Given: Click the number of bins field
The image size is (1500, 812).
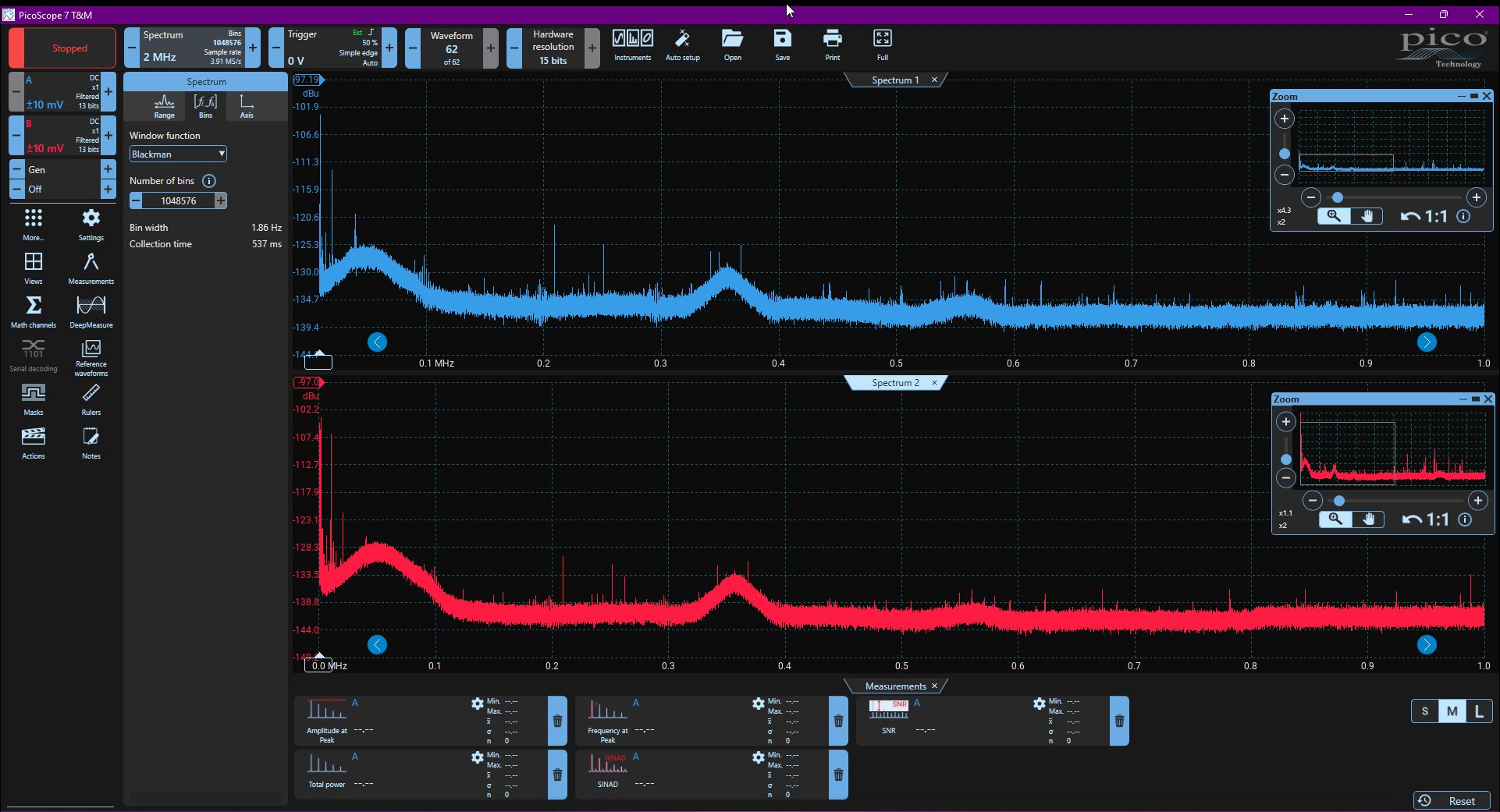Looking at the screenshot, I should tap(178, 201).
